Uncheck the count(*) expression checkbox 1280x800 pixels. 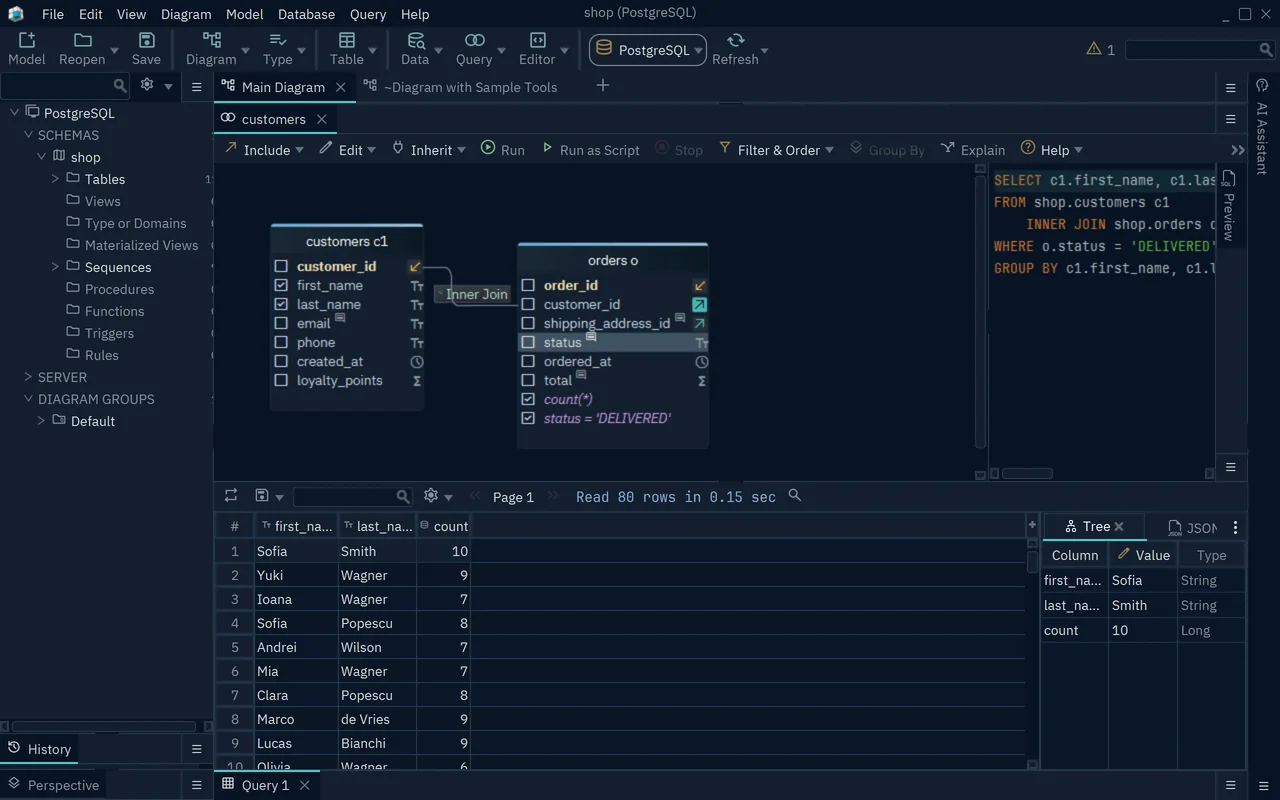click(x=528, y=399)
